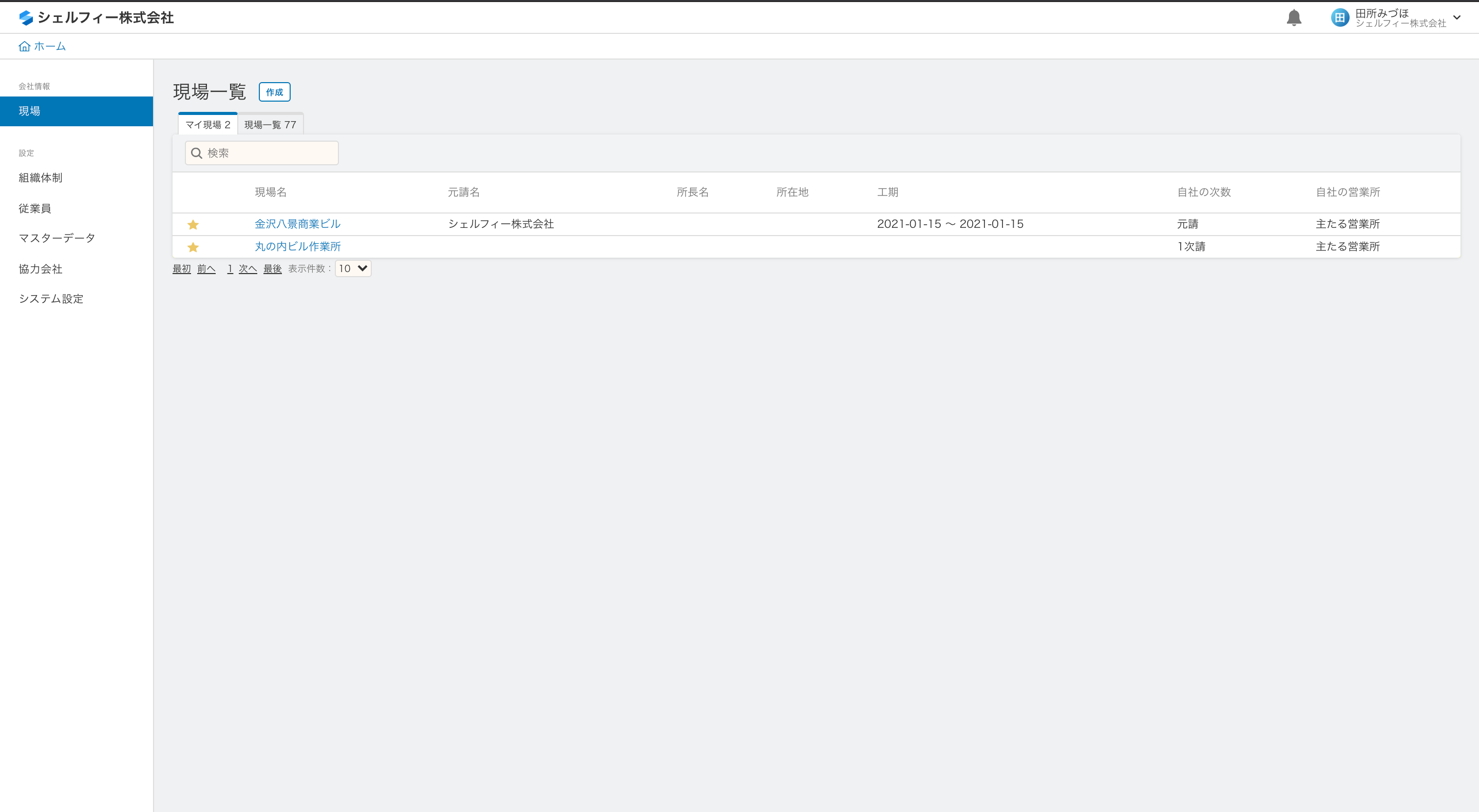Click the user name 田所みづほ
1479x812 pixels.
[1382, 13]
